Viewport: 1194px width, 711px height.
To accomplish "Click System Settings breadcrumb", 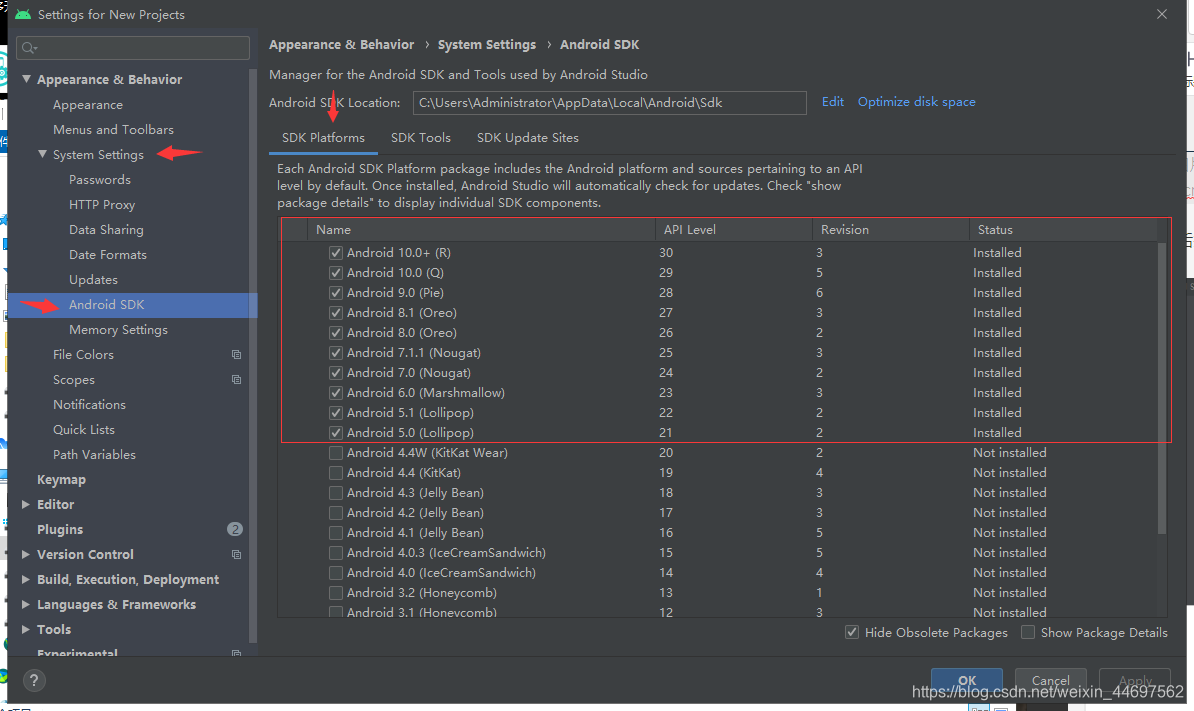I will [487, 45].
